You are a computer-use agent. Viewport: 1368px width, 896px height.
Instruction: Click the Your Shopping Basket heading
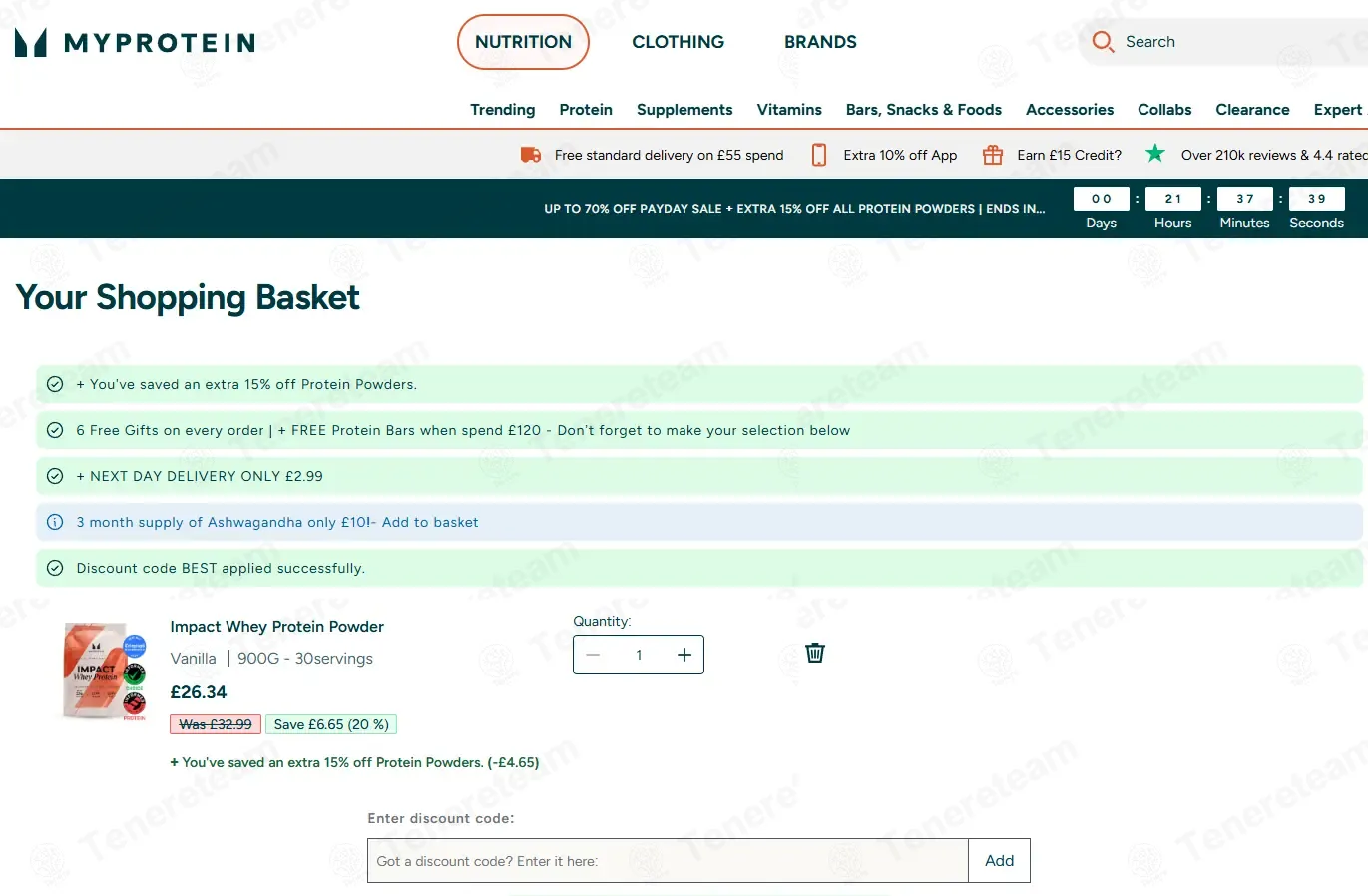click(188, 297)
